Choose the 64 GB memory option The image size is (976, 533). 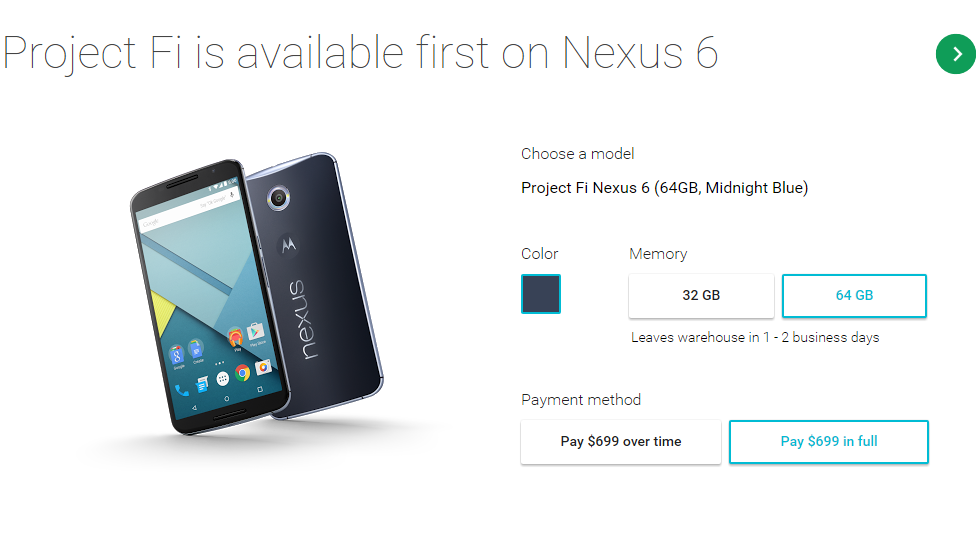(854, 295)
